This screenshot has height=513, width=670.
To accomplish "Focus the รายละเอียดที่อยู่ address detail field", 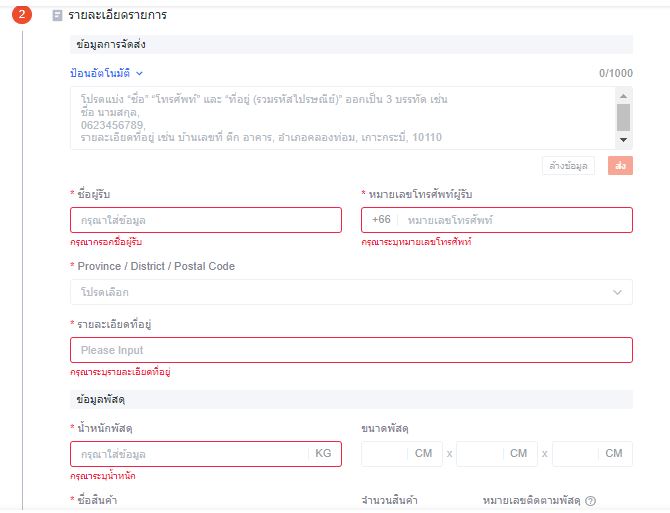I will click(x=351, y=350).
